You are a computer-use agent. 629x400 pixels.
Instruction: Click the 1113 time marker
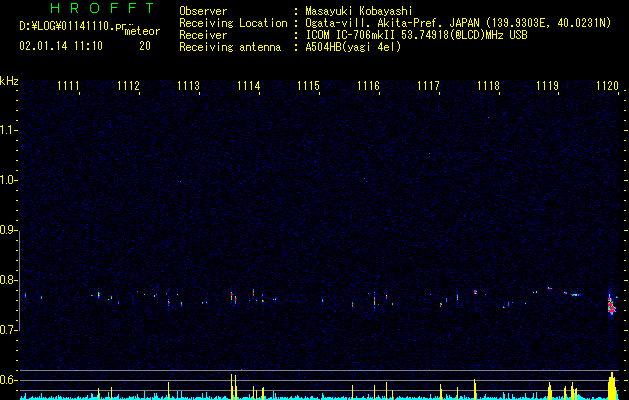[x=188, y=86]
